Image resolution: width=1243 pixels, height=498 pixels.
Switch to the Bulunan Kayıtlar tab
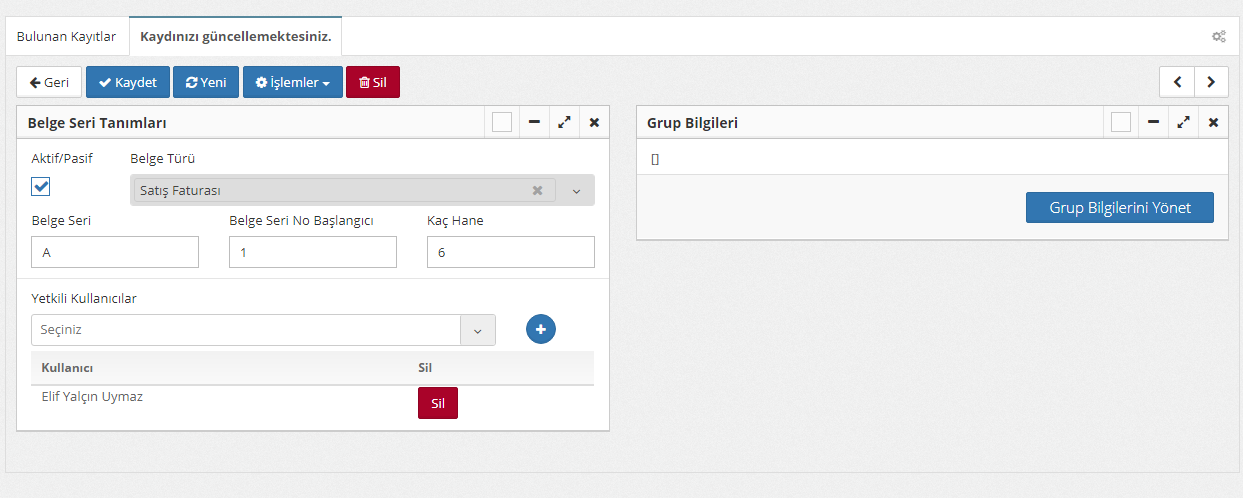point(66,37)
